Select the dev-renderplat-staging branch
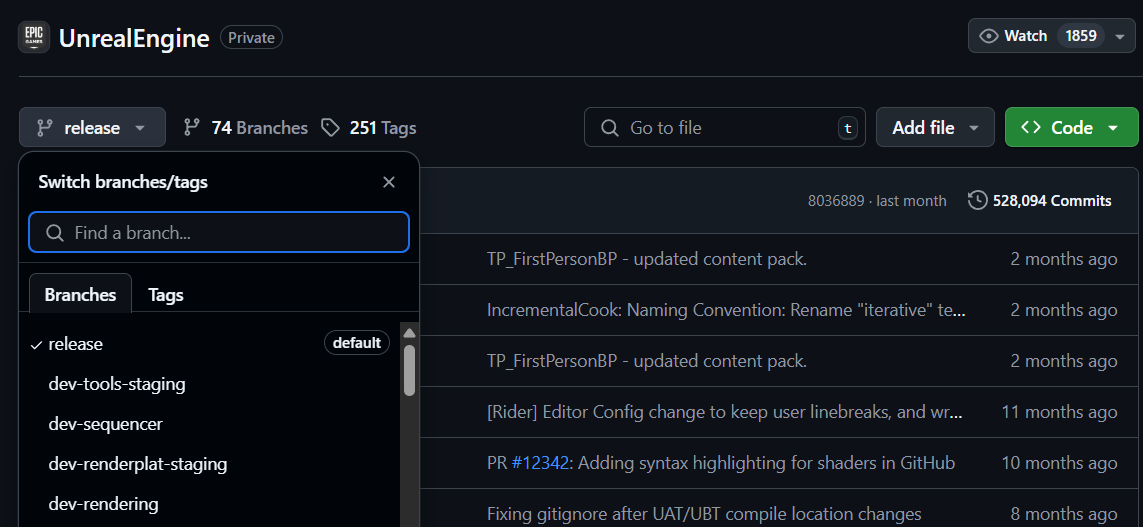Screen dimensions: 1143x527 click(x=209, y=464)
